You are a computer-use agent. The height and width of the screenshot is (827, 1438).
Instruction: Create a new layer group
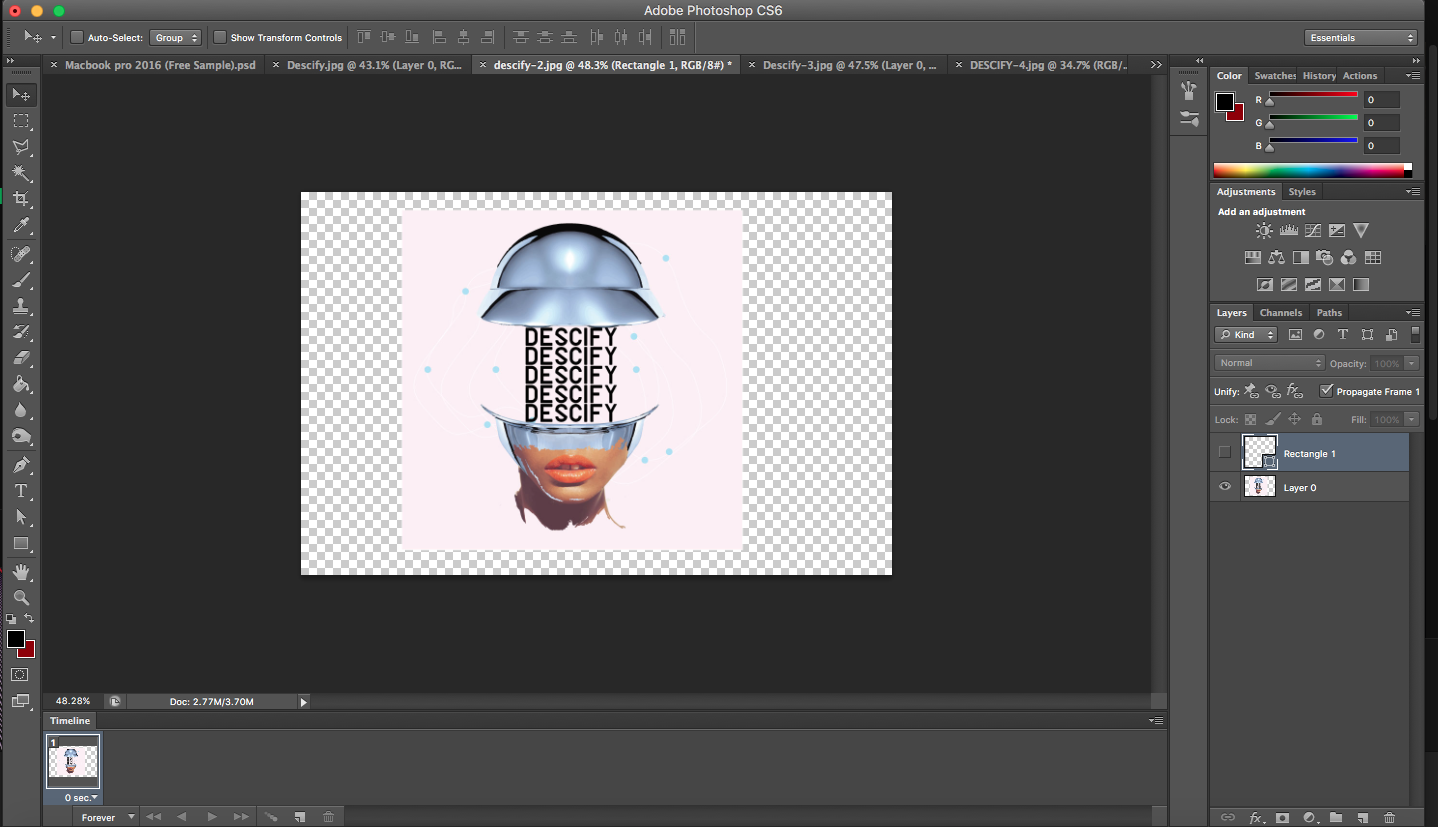[x=1335, y=817]
